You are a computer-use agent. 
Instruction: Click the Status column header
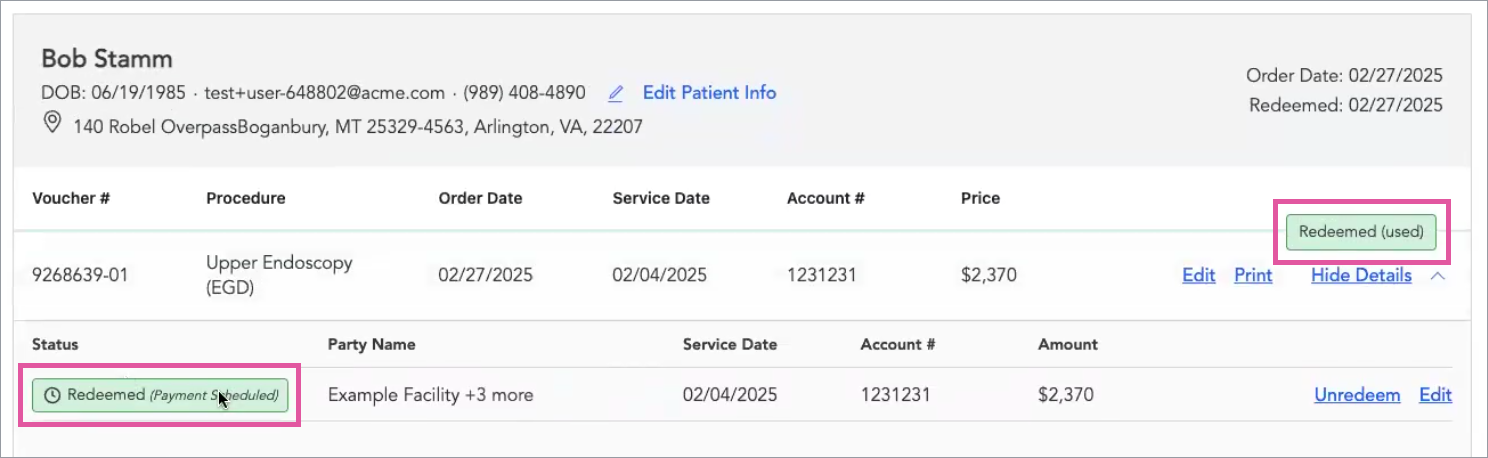(x=55, y=344)
